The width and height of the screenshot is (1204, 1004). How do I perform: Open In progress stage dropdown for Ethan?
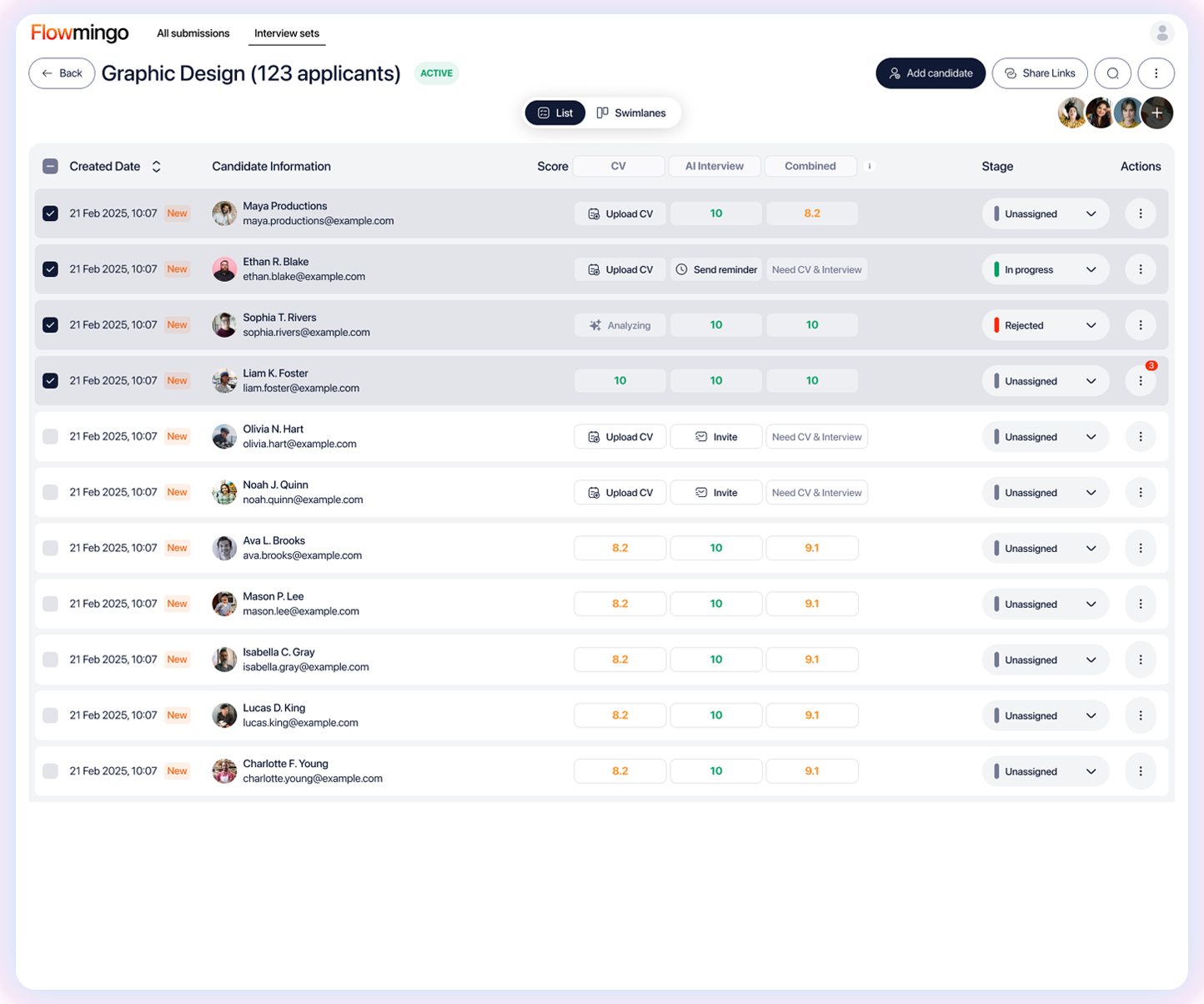pyautogui.click(x=1046, y=269)
